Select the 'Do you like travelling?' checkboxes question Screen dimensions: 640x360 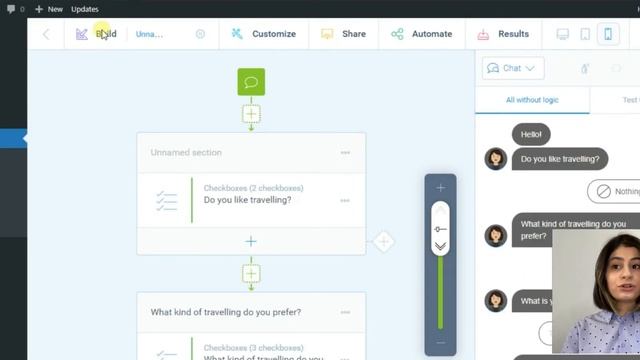(251, 200)
